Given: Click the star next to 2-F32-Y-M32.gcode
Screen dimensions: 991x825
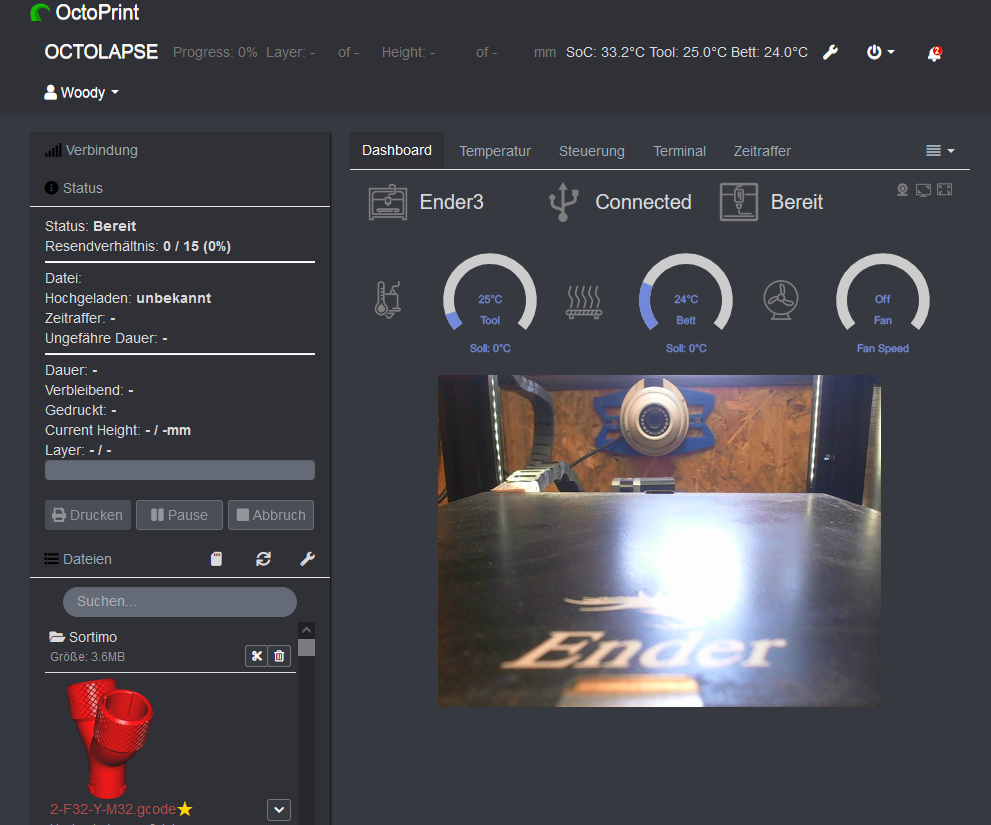Looking at the screenshot, I should click(x=185, y=809).
